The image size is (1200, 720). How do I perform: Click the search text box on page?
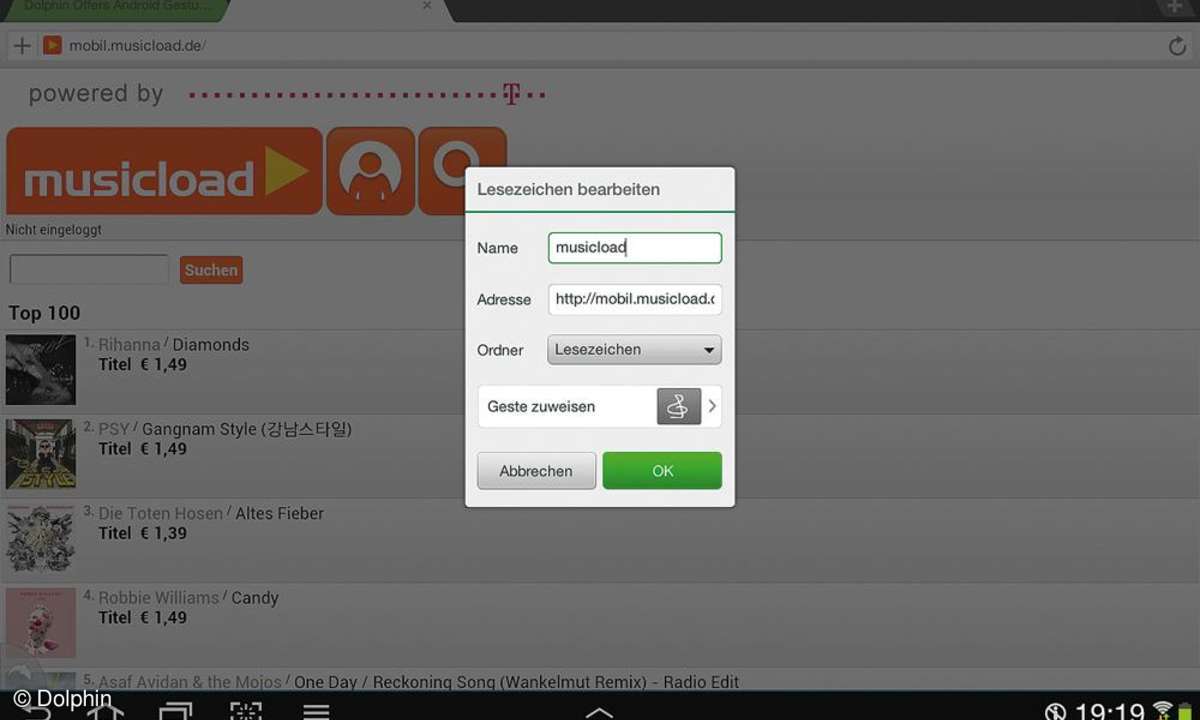[89, 269]
